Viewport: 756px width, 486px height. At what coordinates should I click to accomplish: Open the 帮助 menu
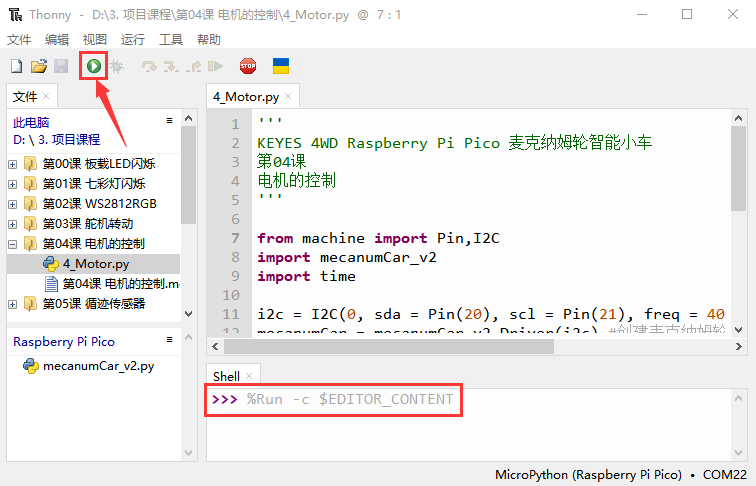point(209,40)
